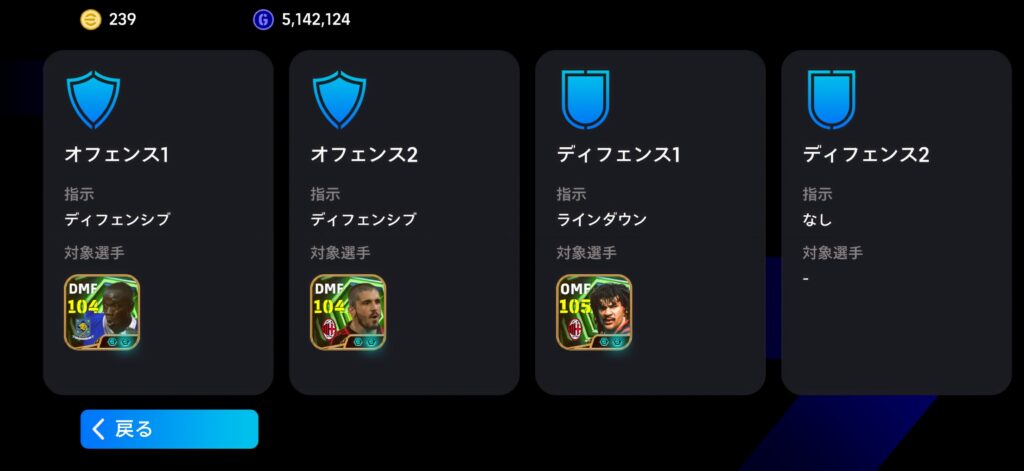Tap the GP balance 5,142,124
1024x471 pixels.
[316, 20]
